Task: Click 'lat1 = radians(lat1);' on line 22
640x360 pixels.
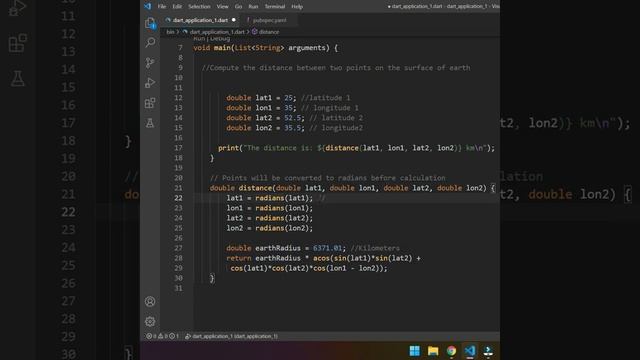Action: (270, 198)
